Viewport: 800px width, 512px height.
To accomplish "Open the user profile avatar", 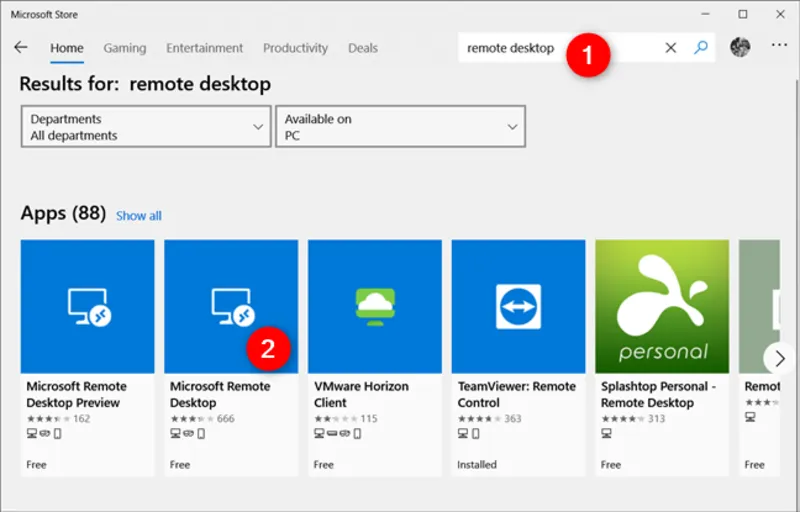I will (740, 47).
